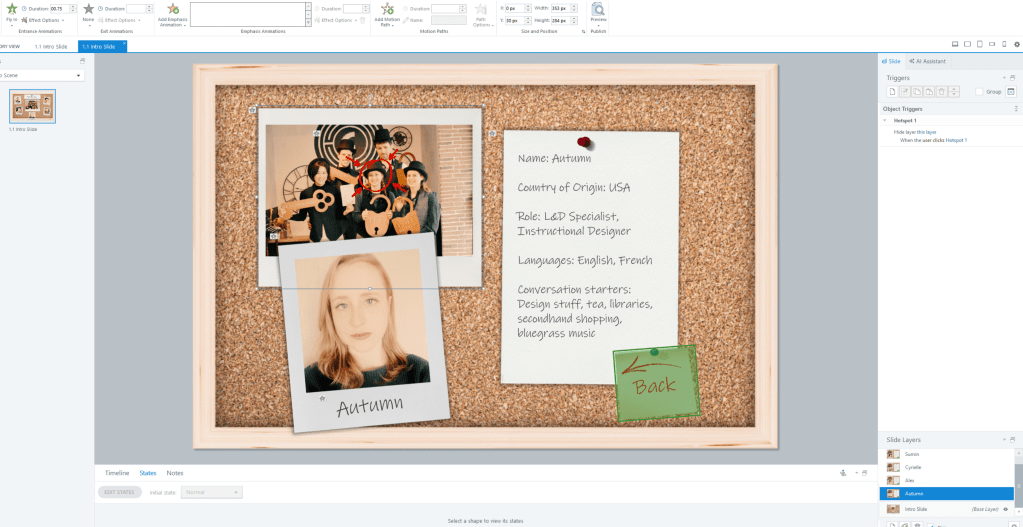Click the Add Emphasis Animation icon

click(172, 9)
